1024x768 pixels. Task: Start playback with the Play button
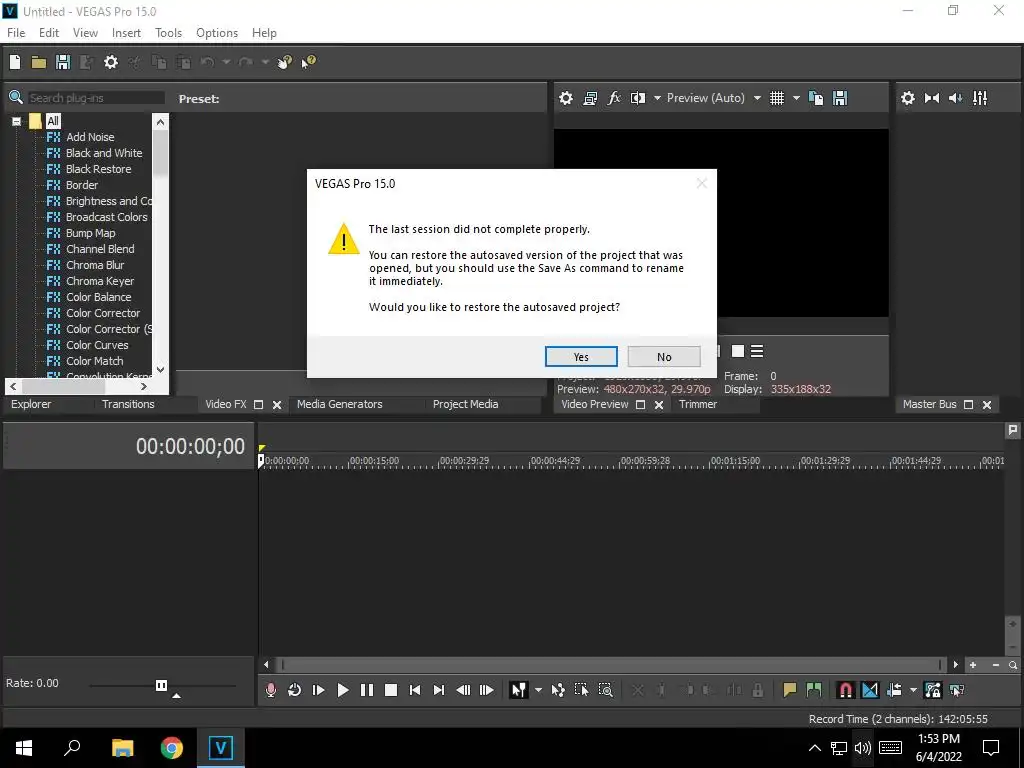pyautogui.click(x=342, y=690)
